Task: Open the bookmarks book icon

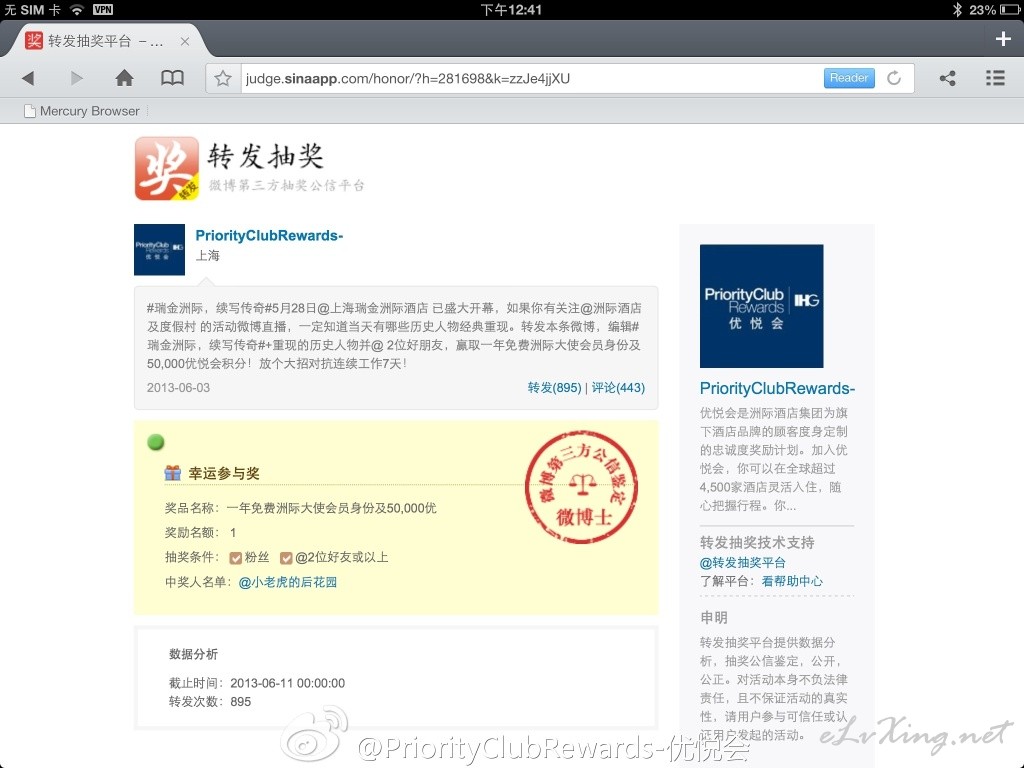Action: point(172,78)
